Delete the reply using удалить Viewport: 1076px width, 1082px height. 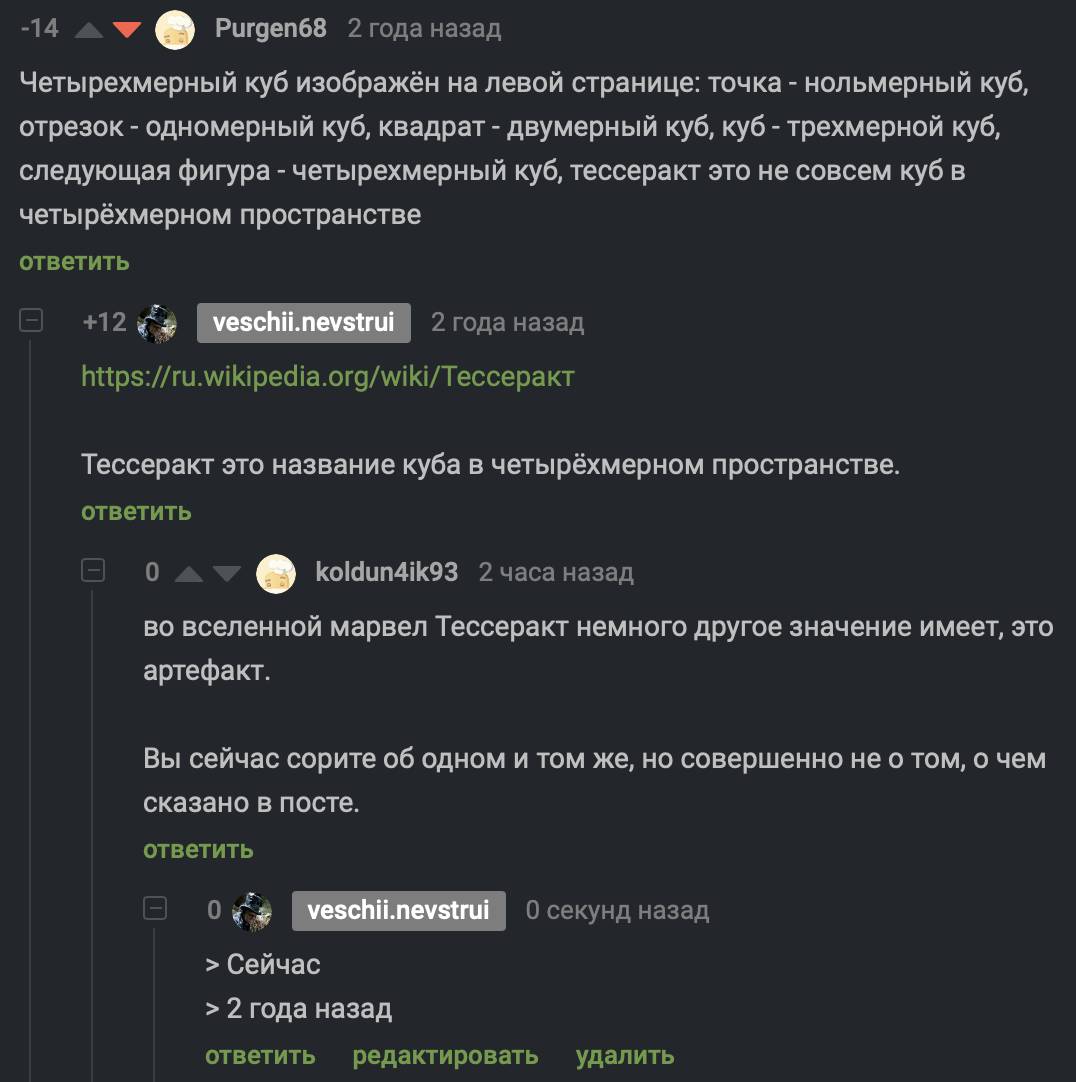click(x=625, y=1055)
